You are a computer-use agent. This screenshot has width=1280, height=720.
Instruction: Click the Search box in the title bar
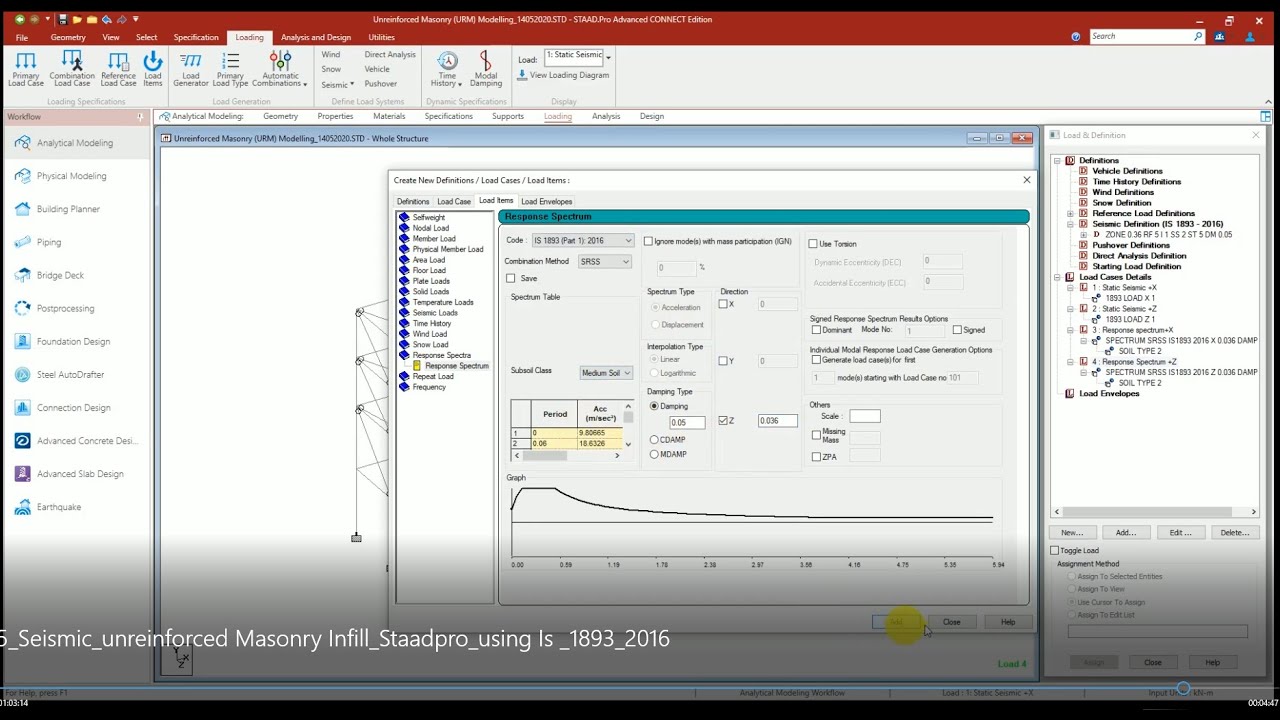click(x=1145, y=36)
